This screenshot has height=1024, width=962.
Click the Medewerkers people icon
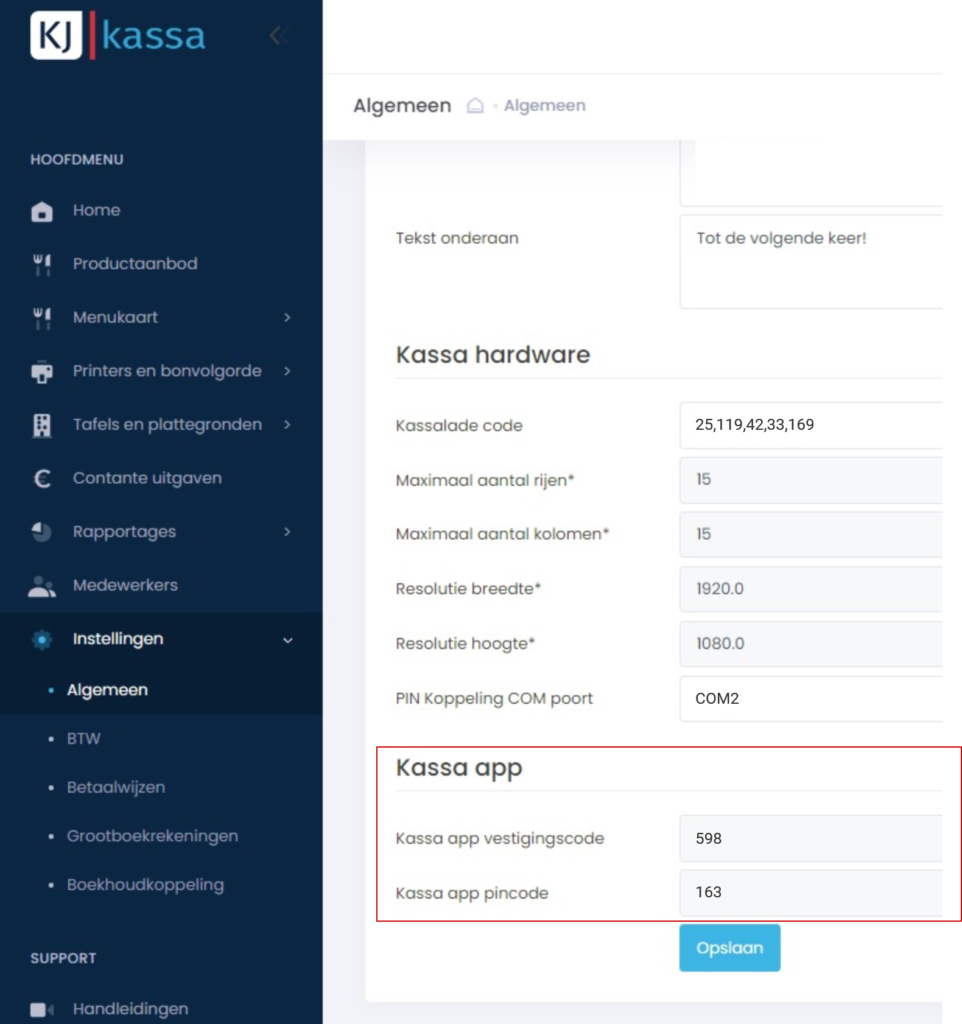click(42, 586)
